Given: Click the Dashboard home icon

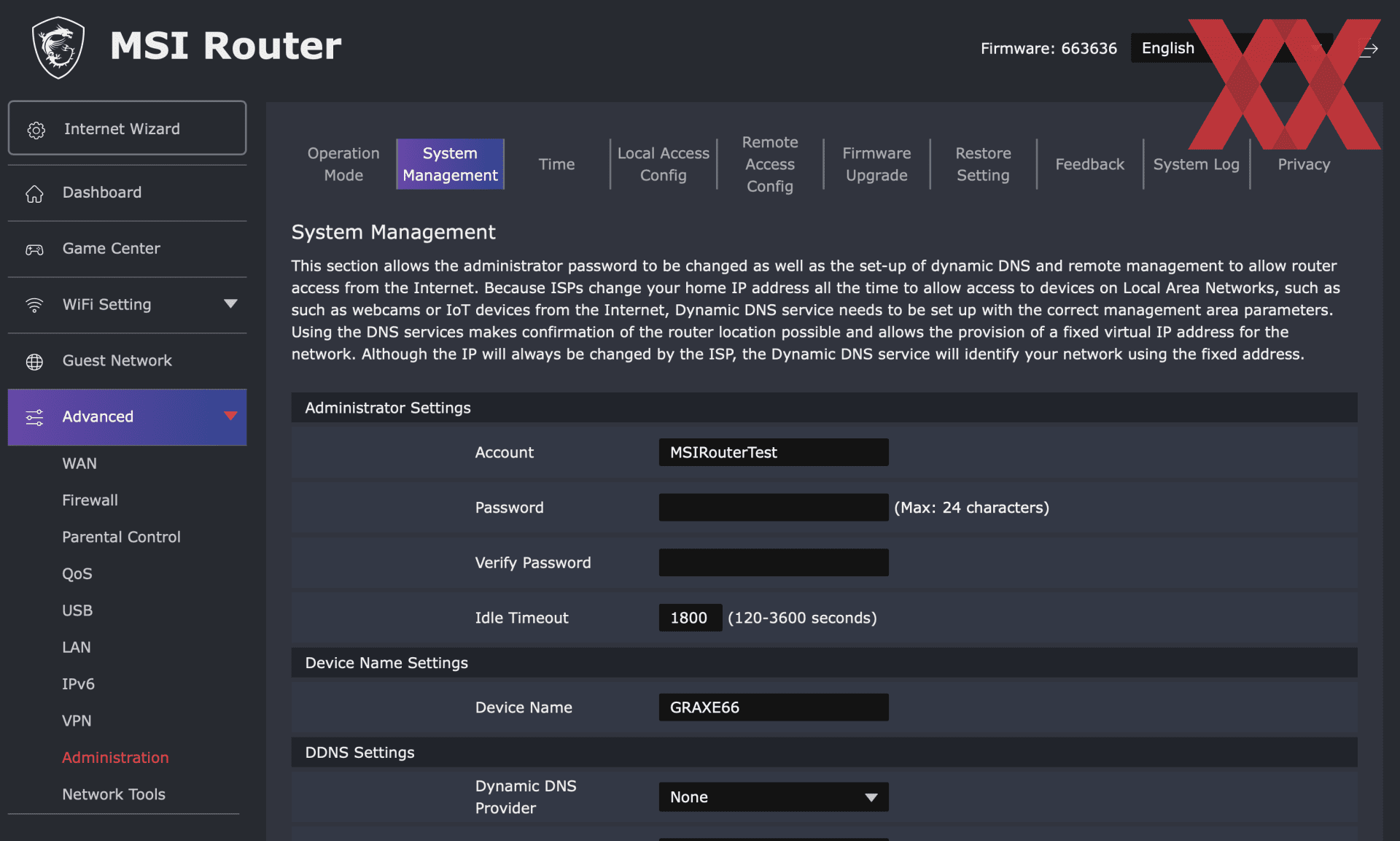Looking at the screenshot, I should coord(34,193).
